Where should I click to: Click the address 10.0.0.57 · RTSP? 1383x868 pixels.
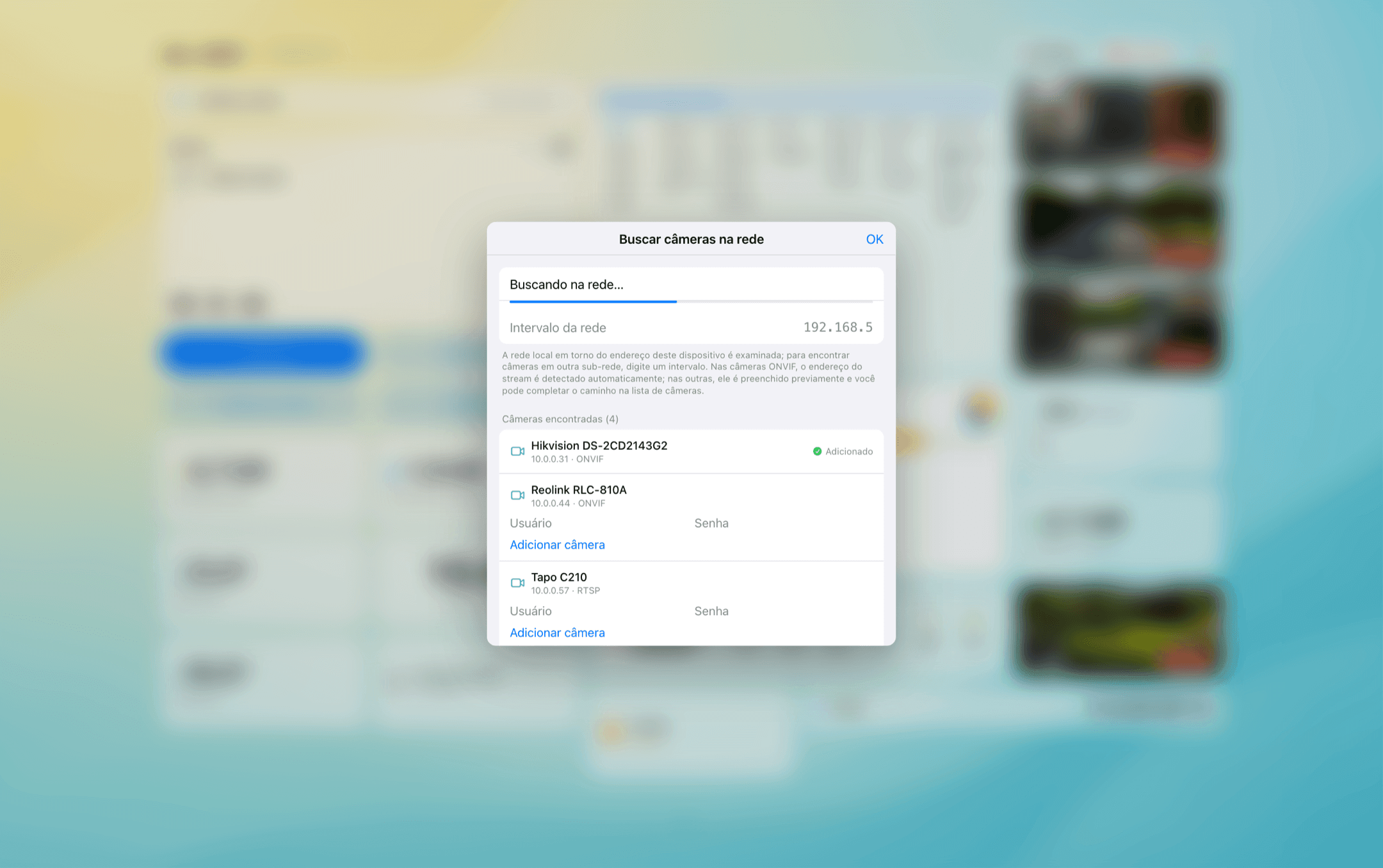[565, 591]
